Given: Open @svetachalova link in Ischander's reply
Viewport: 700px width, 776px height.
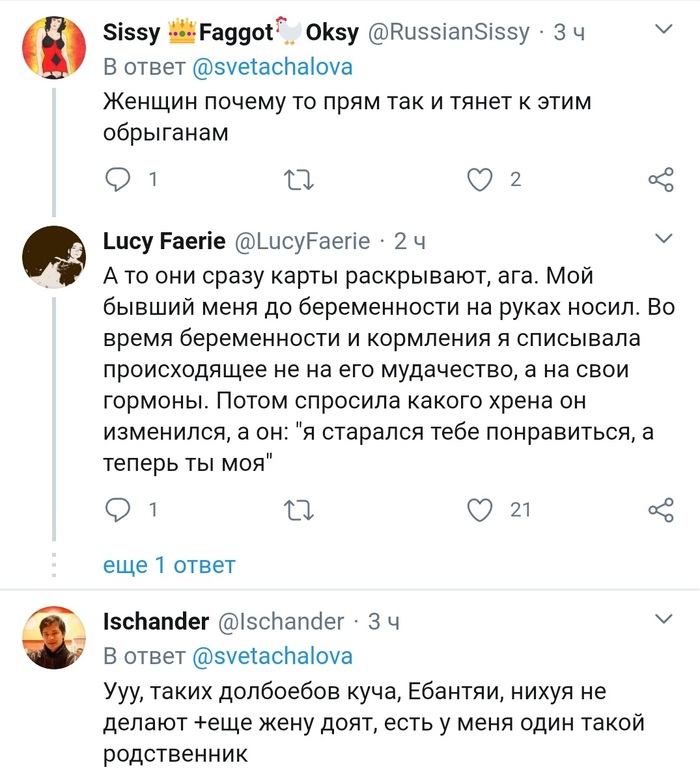Looking at the screenshot, I should (270, 656).
